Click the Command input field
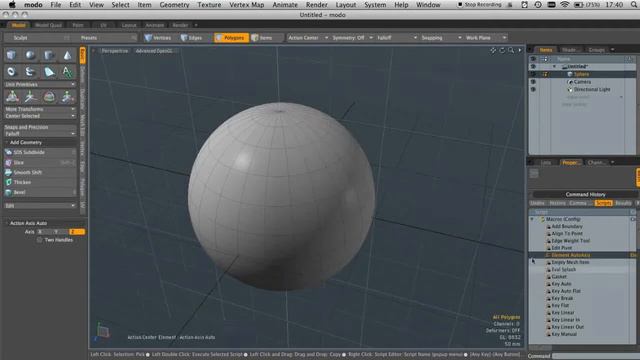The height and width of the screenshot is (360, 640). pos(596,356)
